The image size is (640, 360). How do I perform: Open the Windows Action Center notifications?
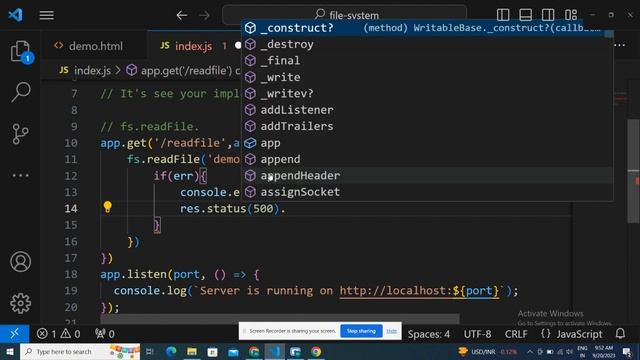(627, 351)
